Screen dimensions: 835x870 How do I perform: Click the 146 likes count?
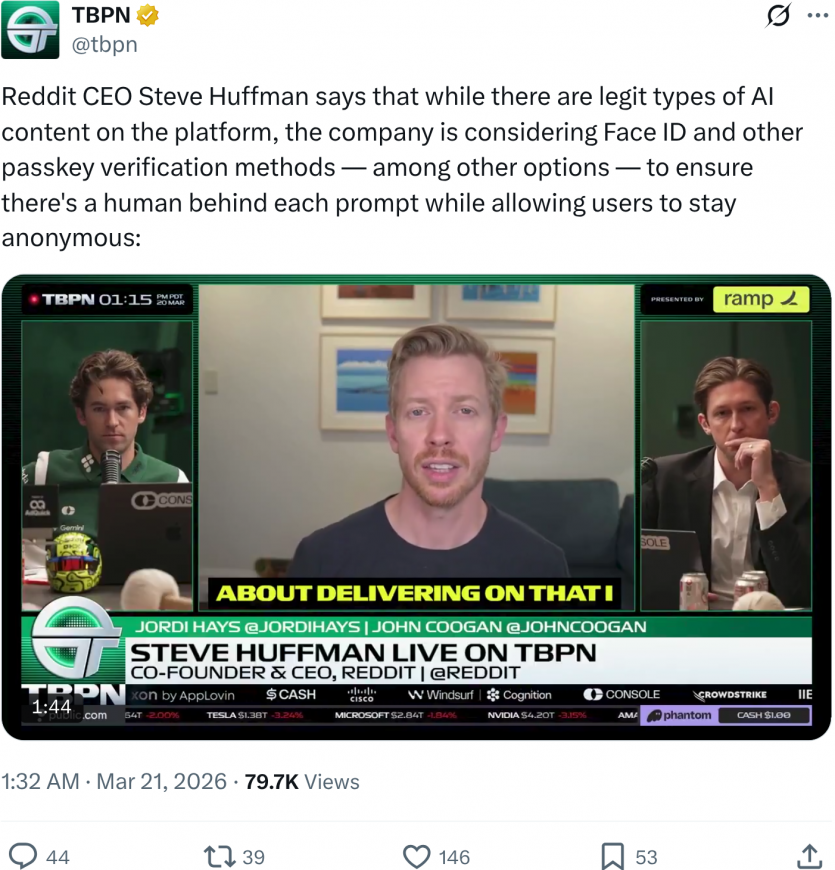(x=454, y=857)
